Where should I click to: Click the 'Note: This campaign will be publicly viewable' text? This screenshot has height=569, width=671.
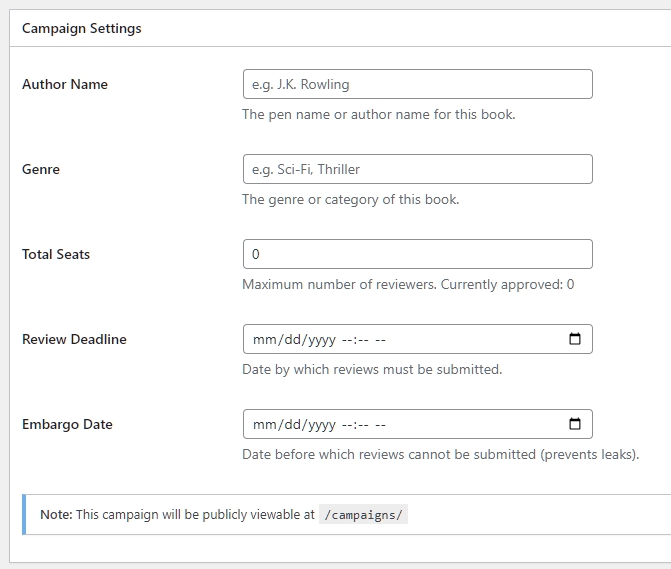[x=178, y=514]
